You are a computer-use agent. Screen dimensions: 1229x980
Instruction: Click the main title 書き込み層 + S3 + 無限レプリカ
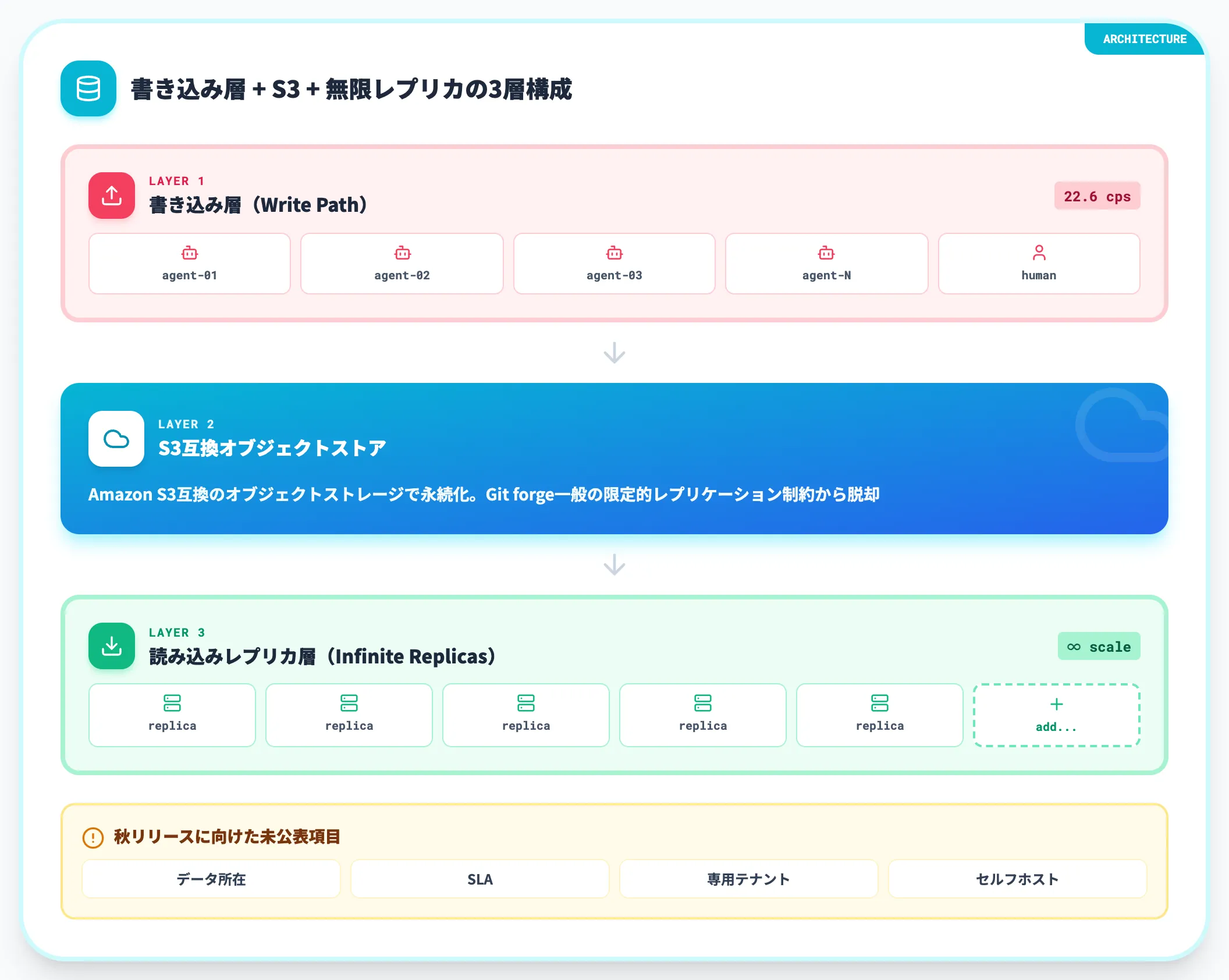(x=351, y=89)
